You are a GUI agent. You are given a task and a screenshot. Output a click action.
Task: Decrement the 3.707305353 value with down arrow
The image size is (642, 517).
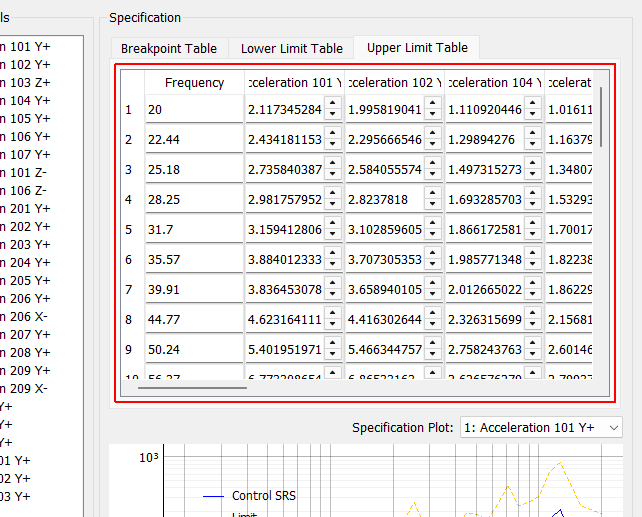pyautogui.click(x=433, y=264)
